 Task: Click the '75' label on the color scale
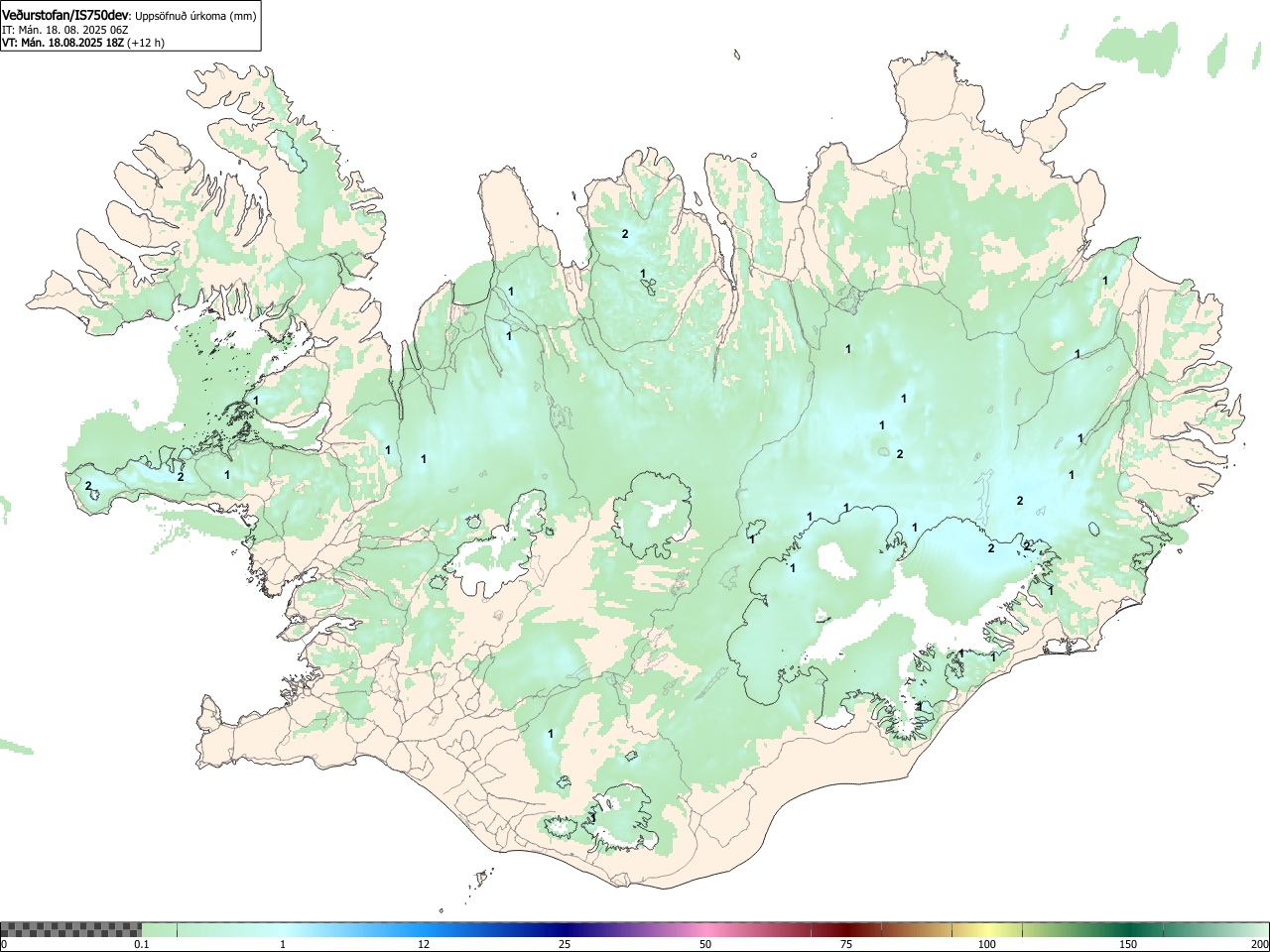[x=846, y=944]
